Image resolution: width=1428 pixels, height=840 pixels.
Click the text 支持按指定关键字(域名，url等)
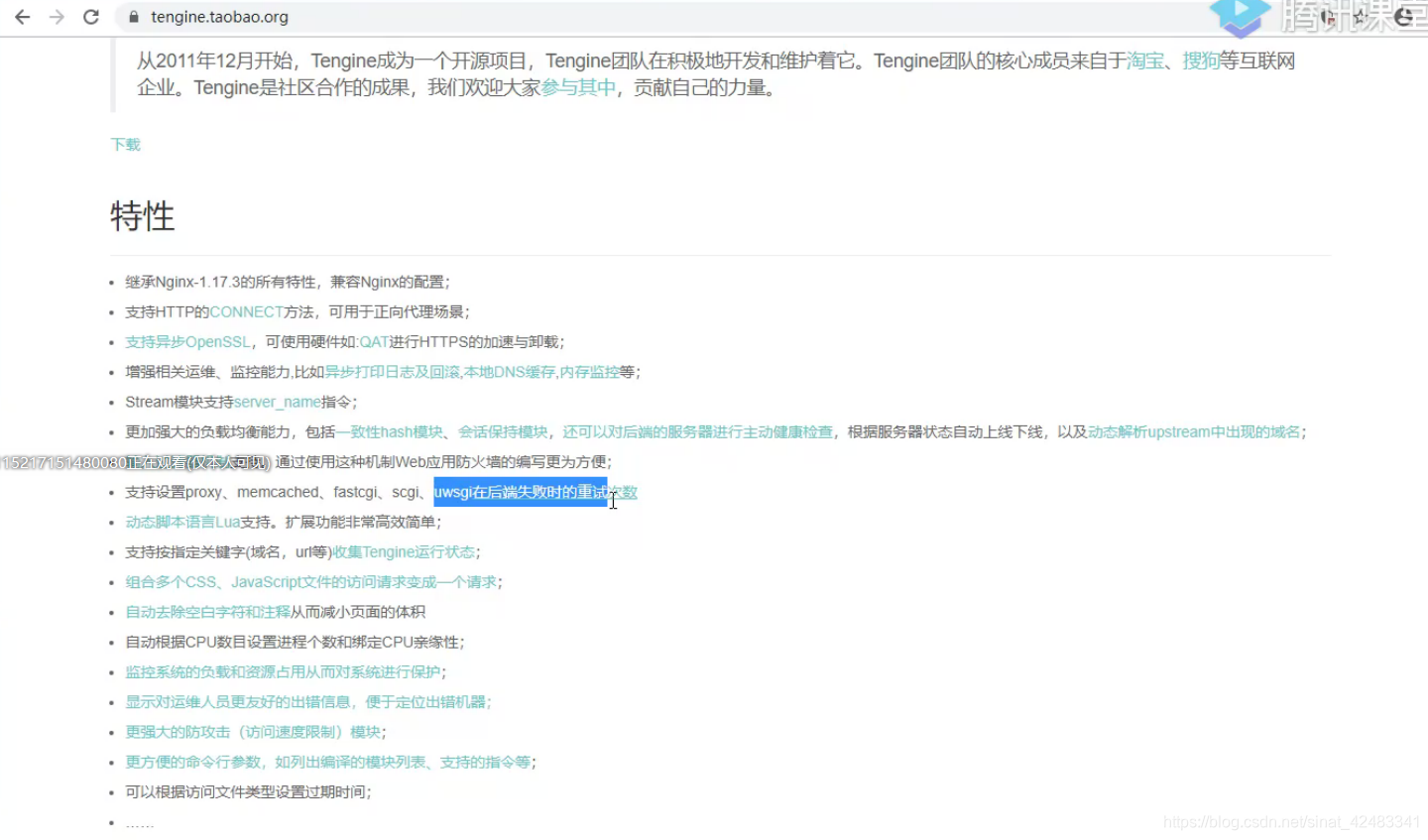[228, 551]
